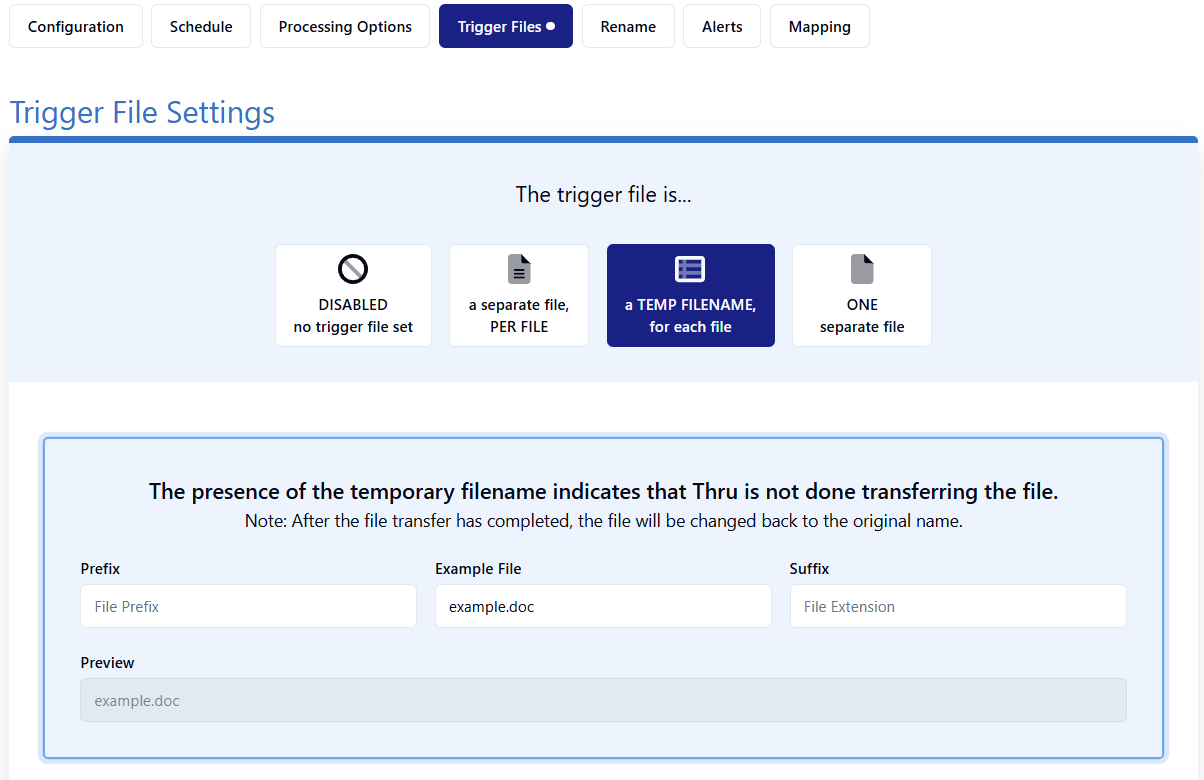Select the Trigger Files tab

506,27
